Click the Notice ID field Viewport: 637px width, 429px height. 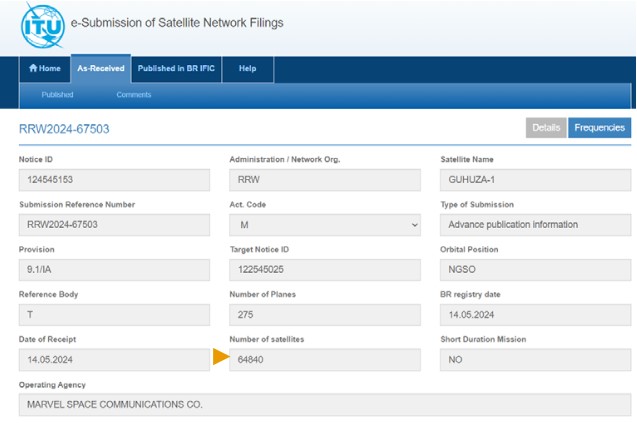coord(114,180)
